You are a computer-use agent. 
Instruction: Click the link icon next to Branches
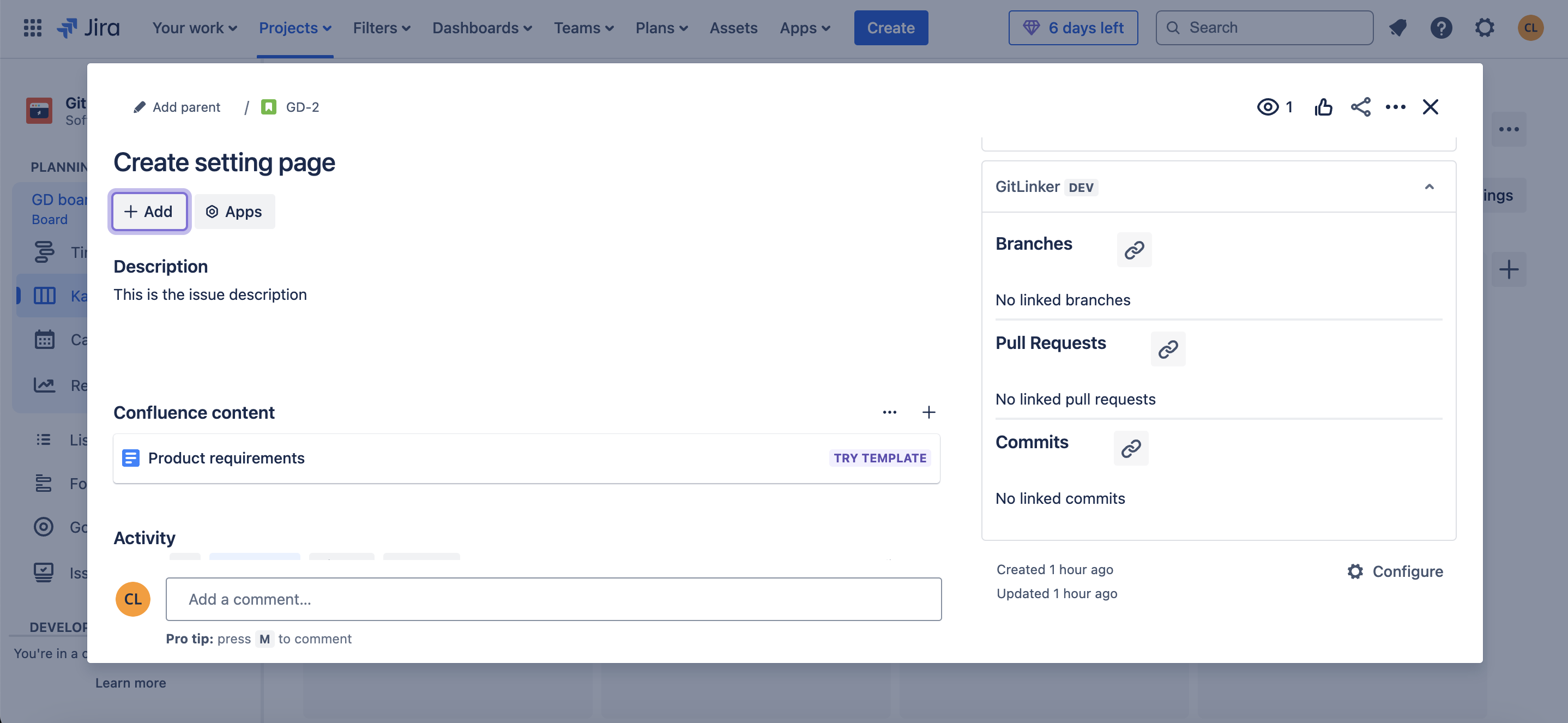[x=1134, y=250]
